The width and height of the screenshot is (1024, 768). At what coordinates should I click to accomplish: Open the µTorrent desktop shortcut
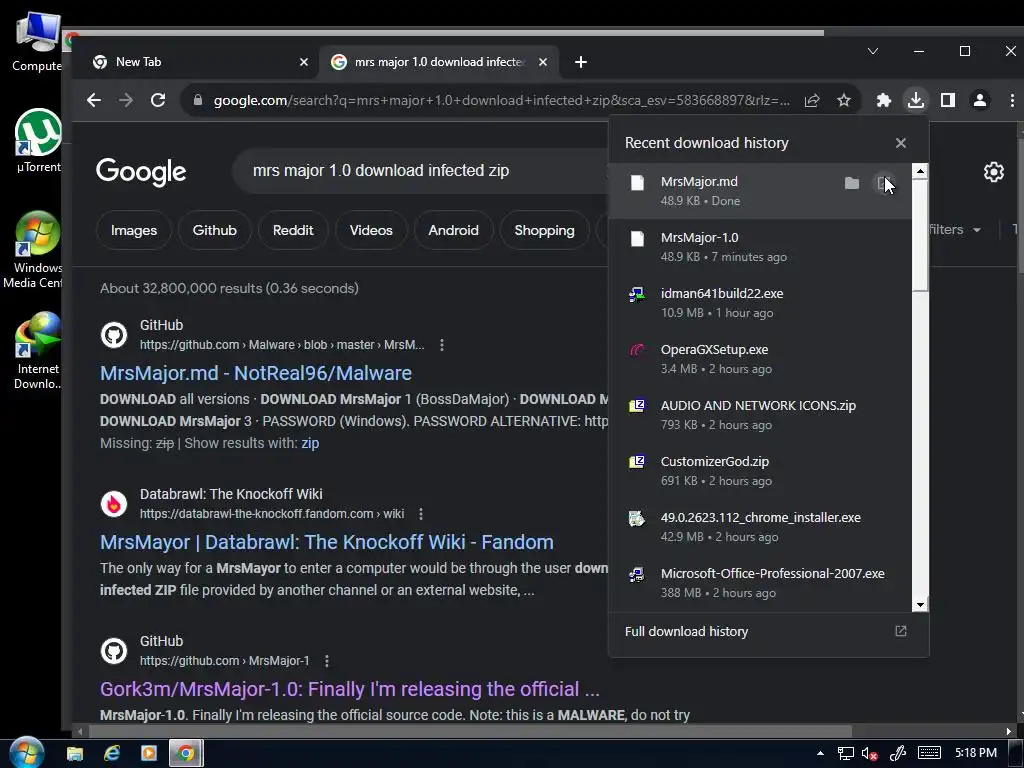pos(38,140)
